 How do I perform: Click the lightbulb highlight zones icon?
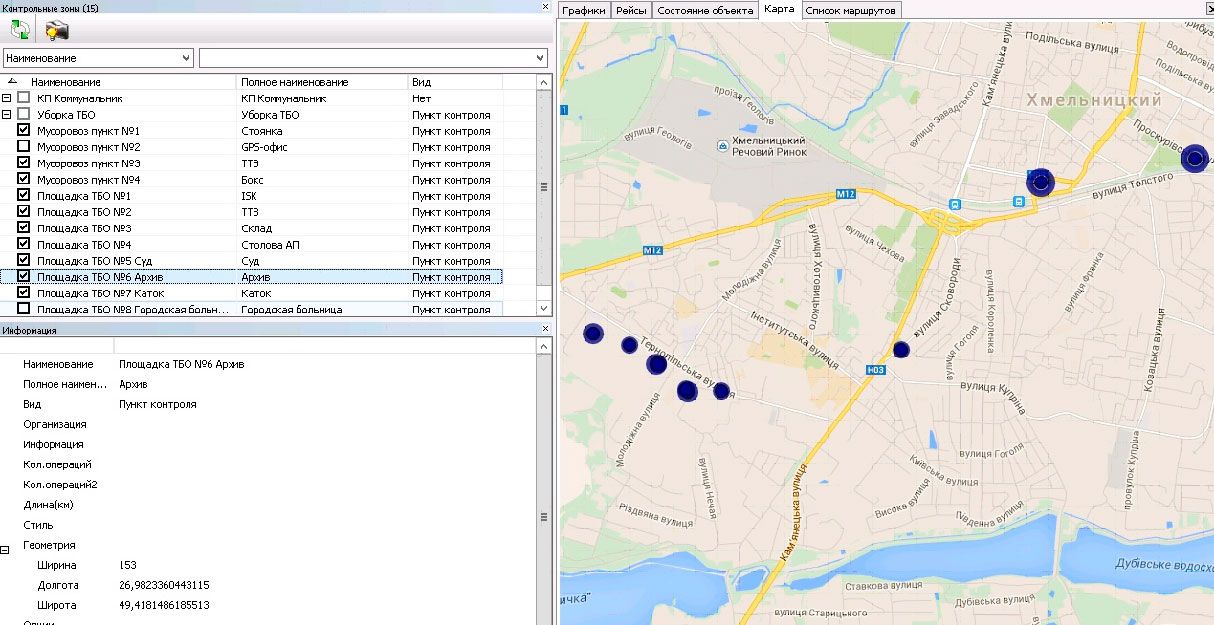tap(57, 30)
